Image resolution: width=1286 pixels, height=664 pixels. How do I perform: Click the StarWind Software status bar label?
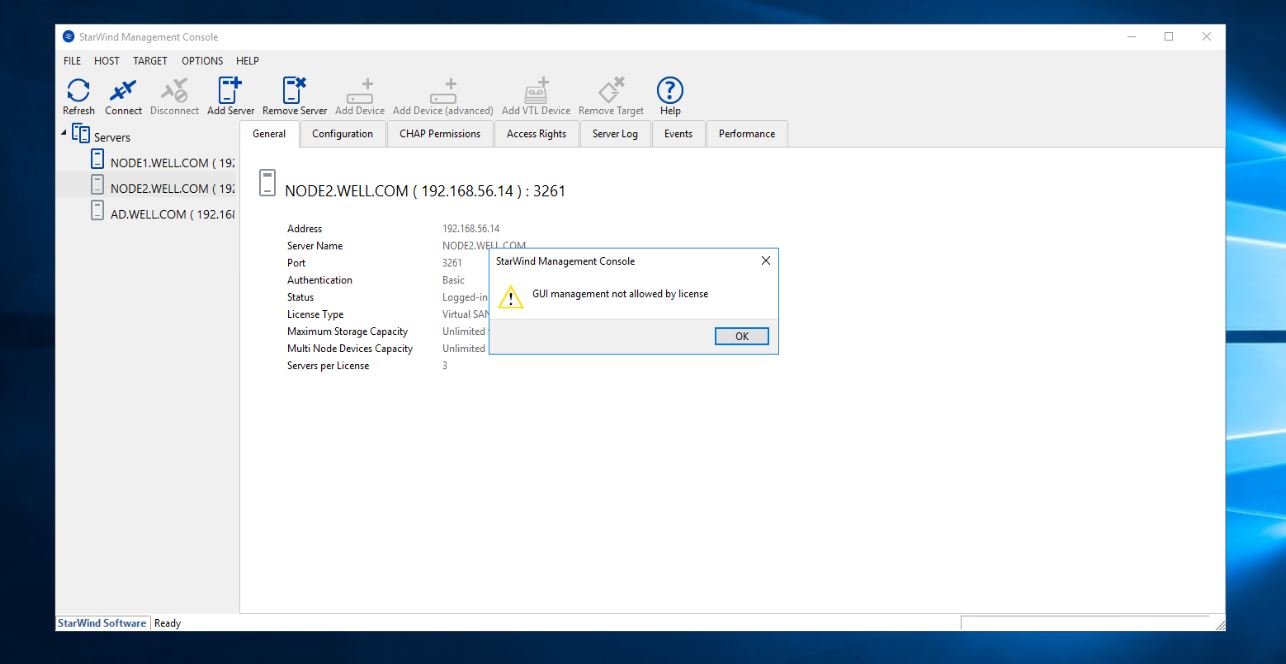(x=102, y=623)
